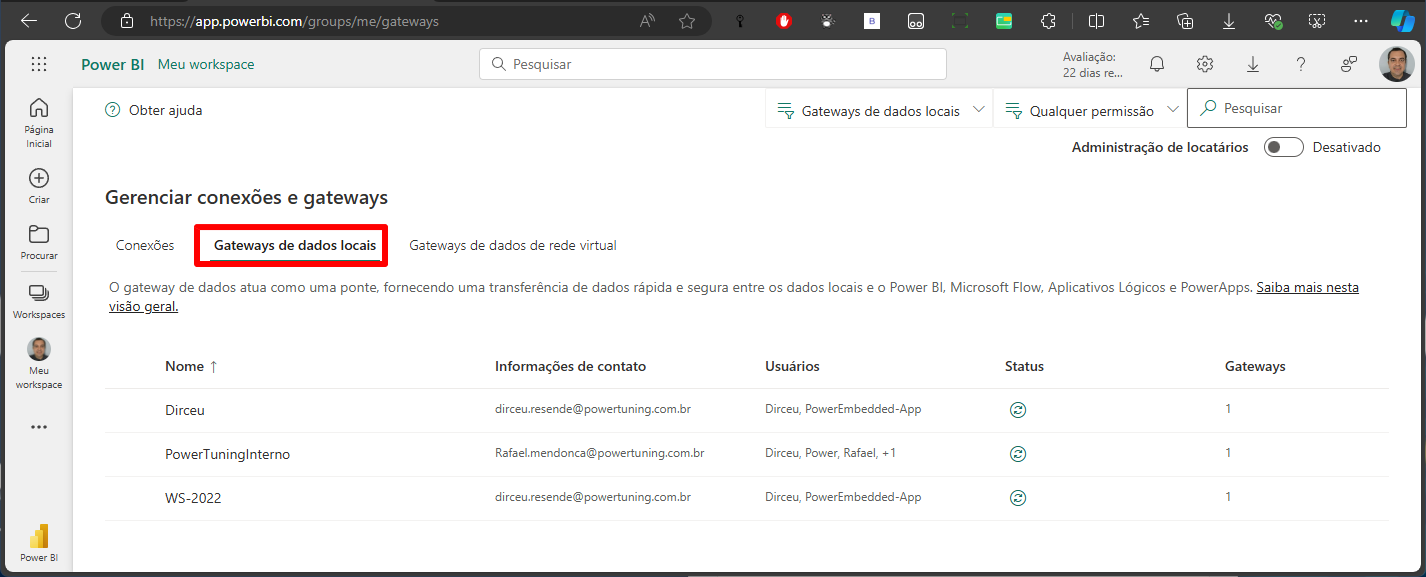Select the Dirceu gateway name
The height and width of the screenshot is (577, 1426).
click(x=185, y=410)
